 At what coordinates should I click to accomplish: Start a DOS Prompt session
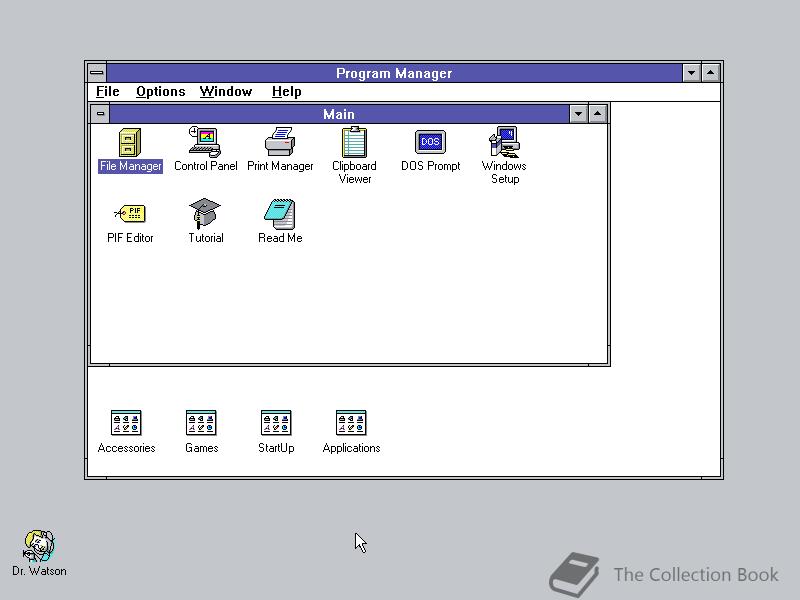429,143
